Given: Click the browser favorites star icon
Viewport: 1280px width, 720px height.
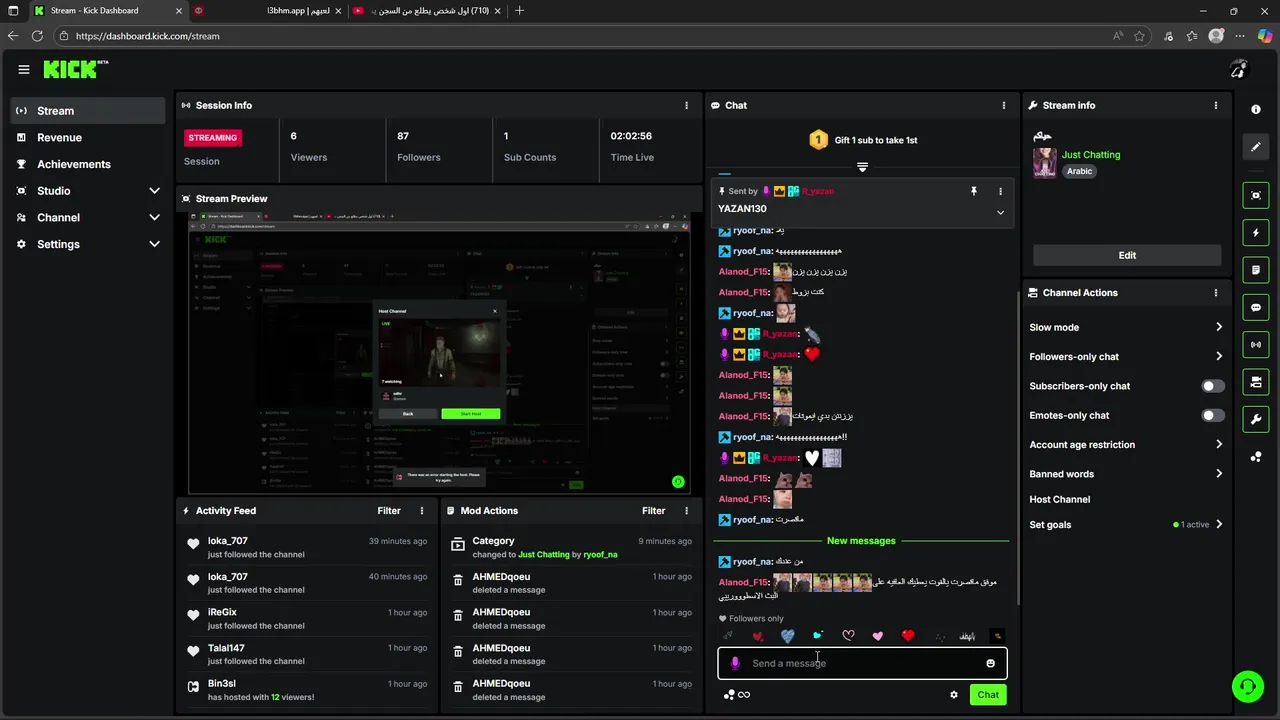Looking at the screenshot, I should pos(1140,36).
